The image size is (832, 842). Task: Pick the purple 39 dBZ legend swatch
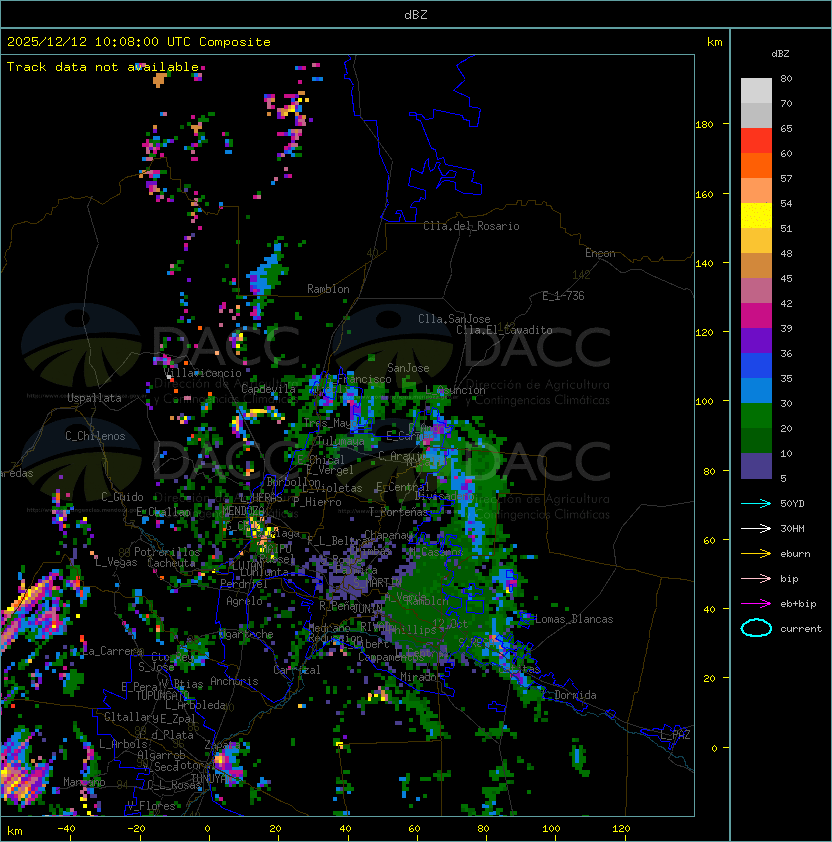756,340
